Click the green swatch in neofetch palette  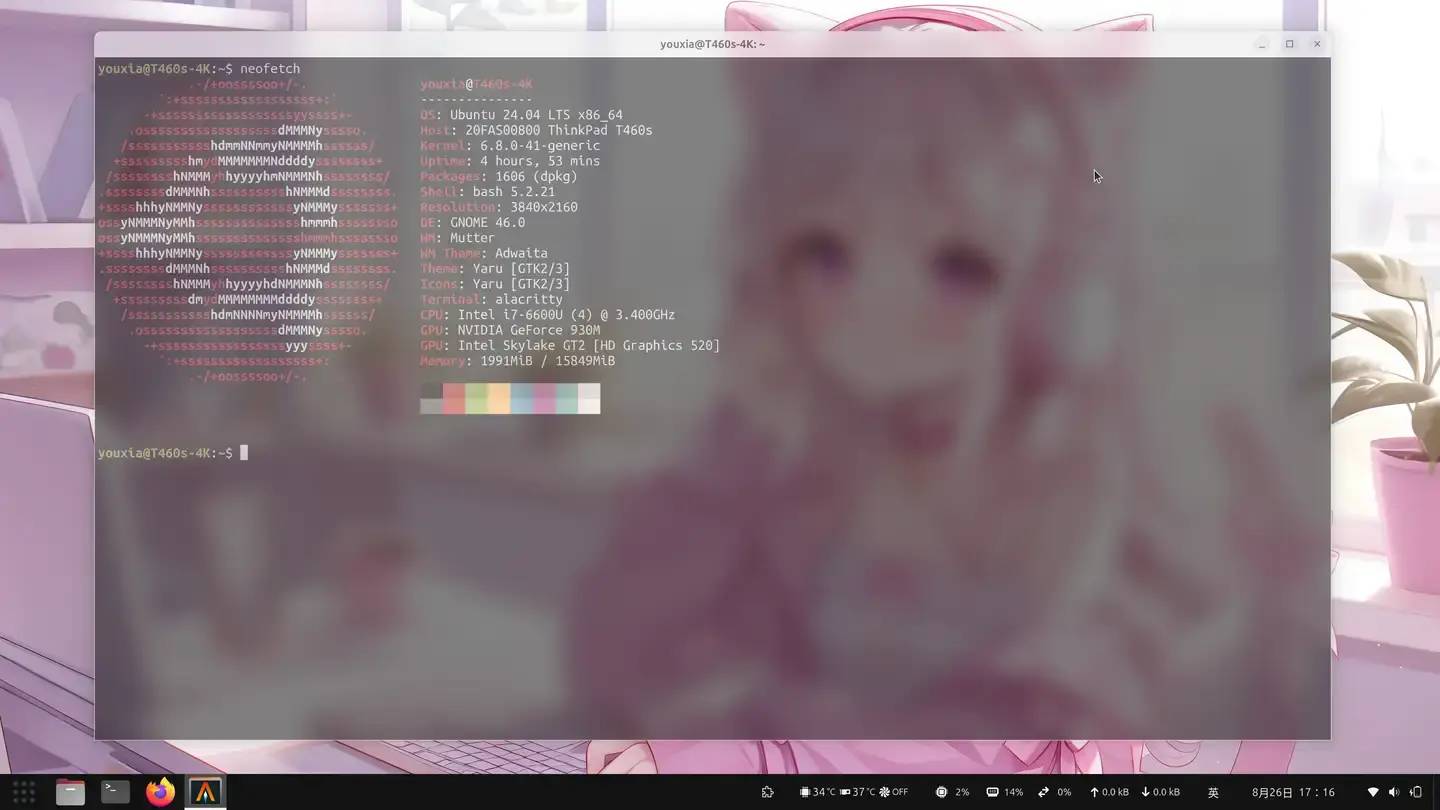click(476, 398)
